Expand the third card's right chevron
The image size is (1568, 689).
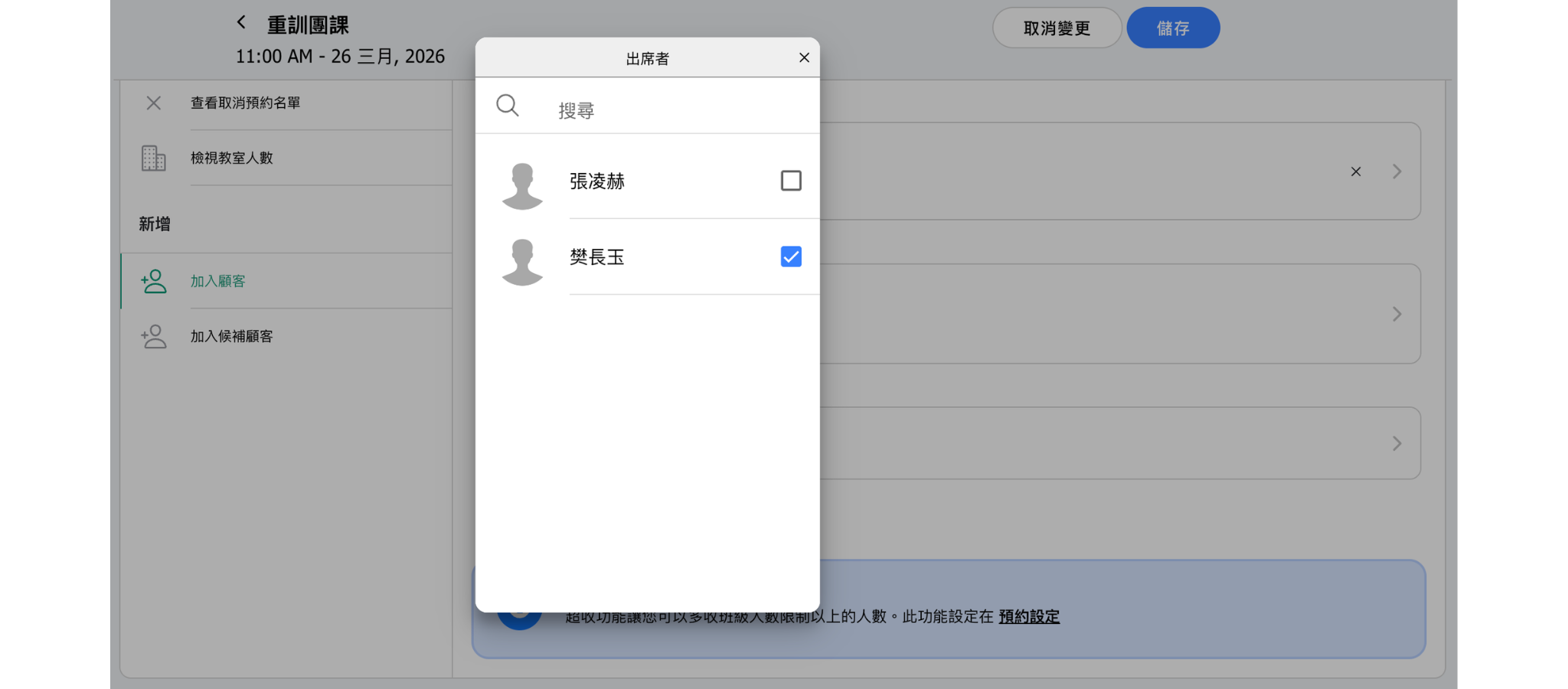[1396, 443]
